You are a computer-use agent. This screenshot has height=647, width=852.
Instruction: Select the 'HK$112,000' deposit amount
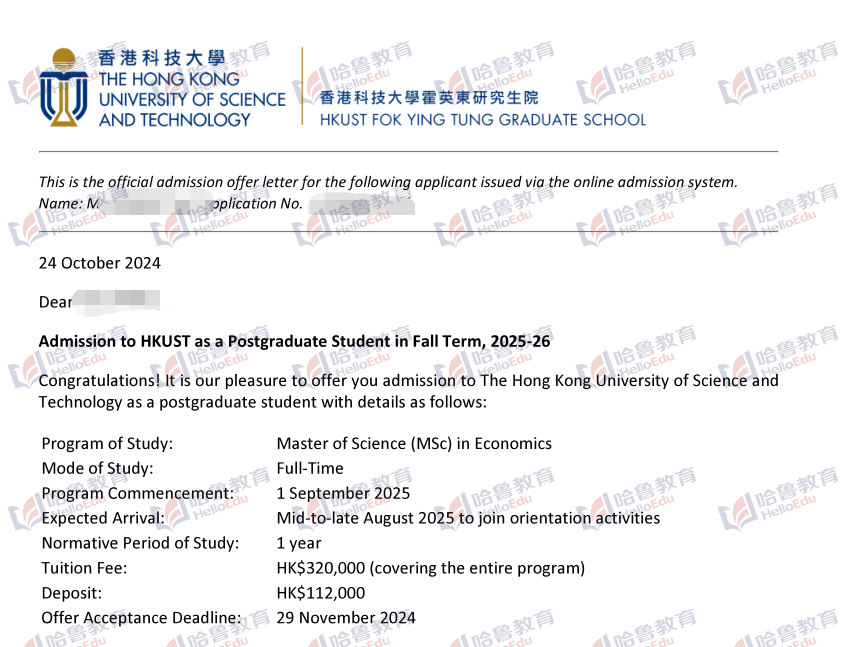pos(321,593)
